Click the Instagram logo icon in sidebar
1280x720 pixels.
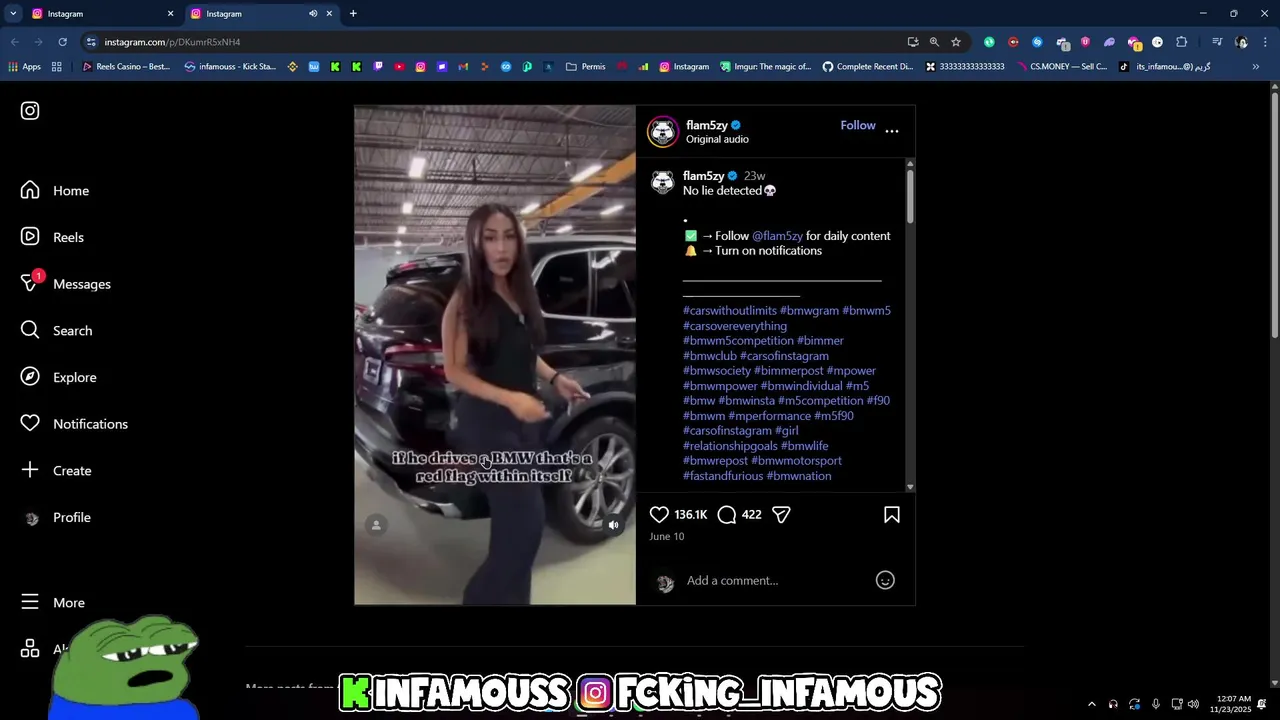click(x=30, y=111)
